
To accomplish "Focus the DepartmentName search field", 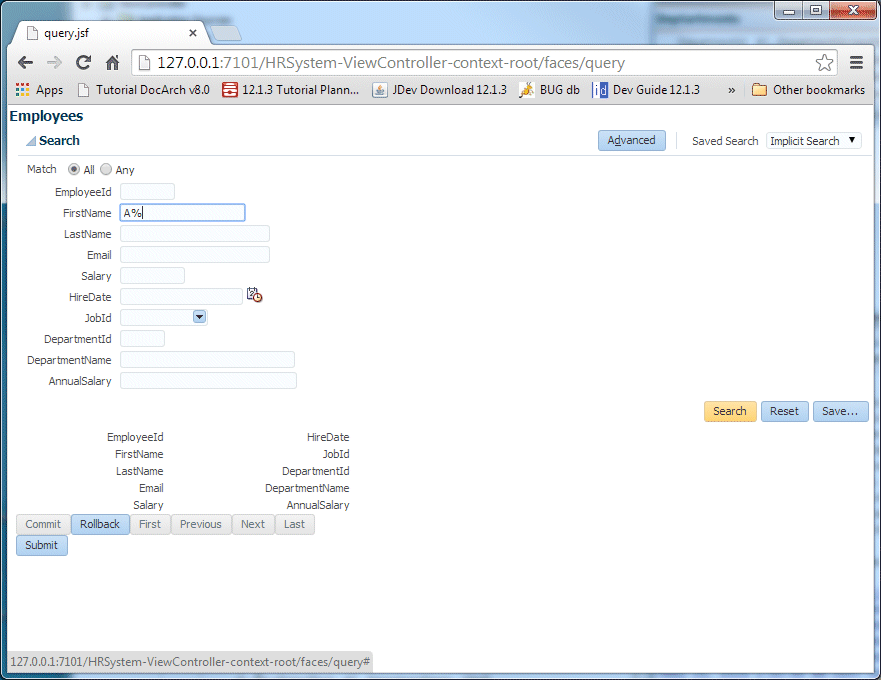I will coord(207,360).
